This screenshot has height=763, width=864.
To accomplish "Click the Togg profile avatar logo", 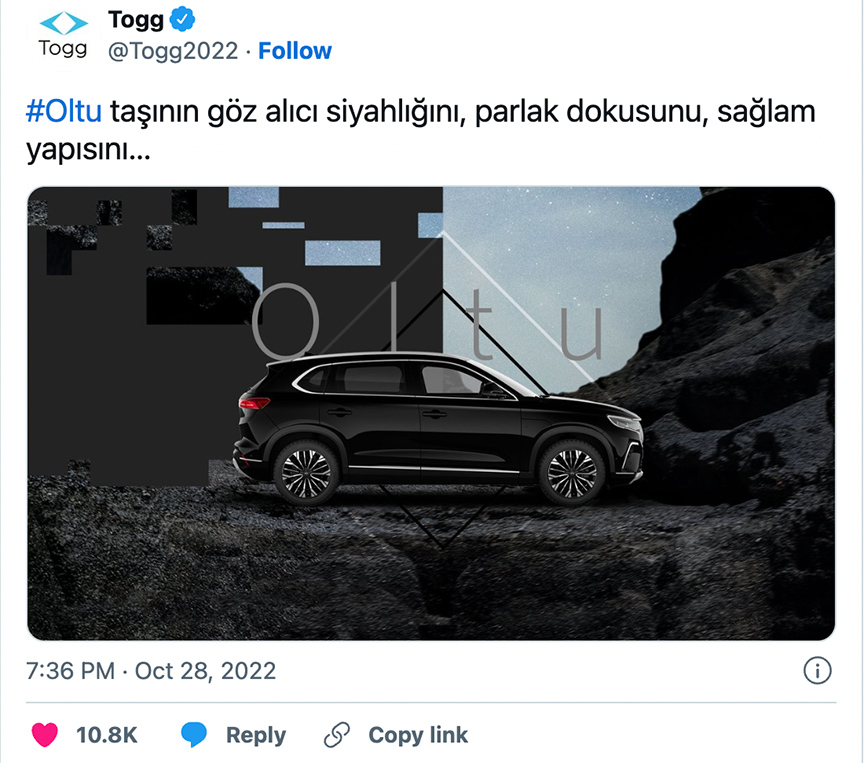I will (x=63, y=34).
